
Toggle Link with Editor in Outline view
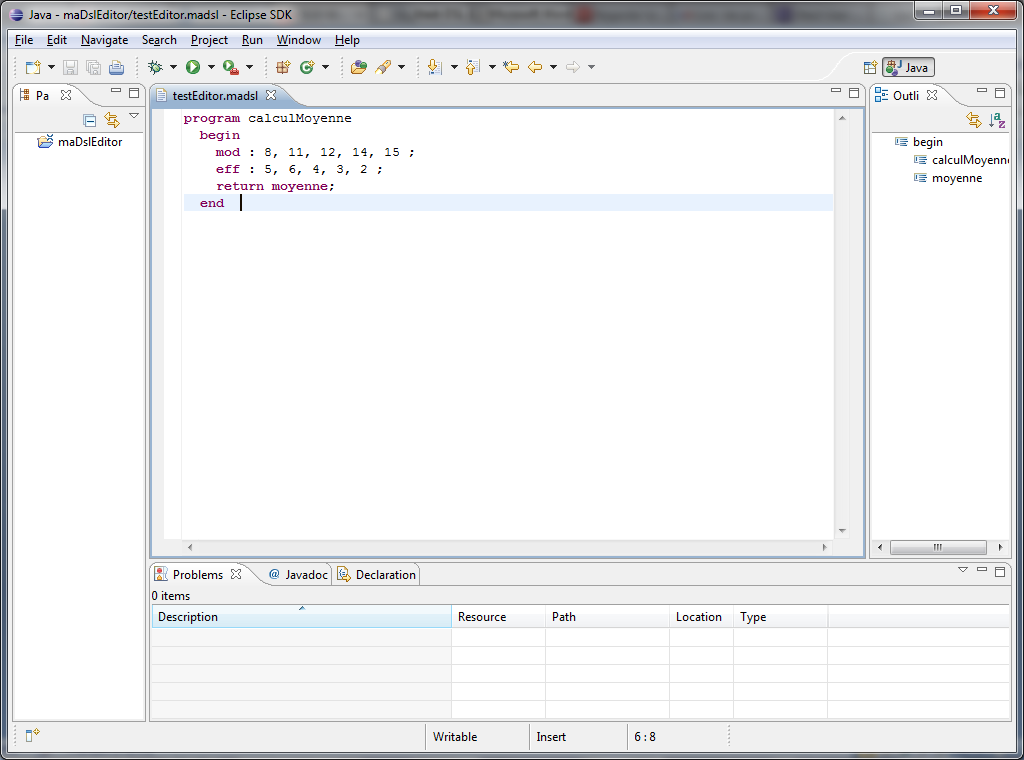(974, 120)
